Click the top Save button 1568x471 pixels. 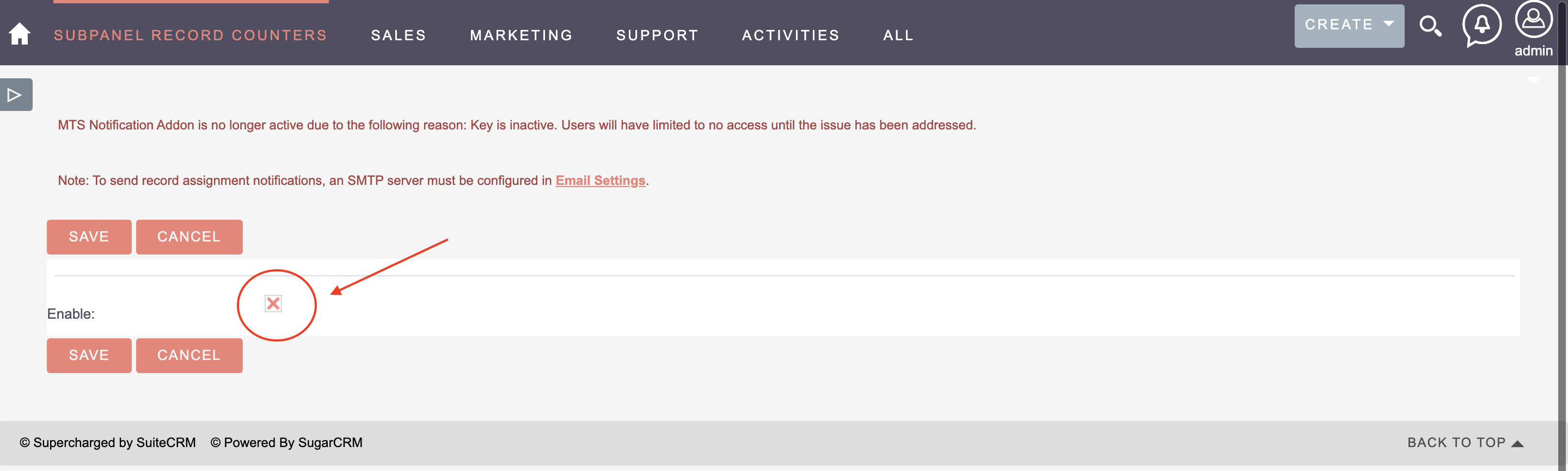(89, 237)
